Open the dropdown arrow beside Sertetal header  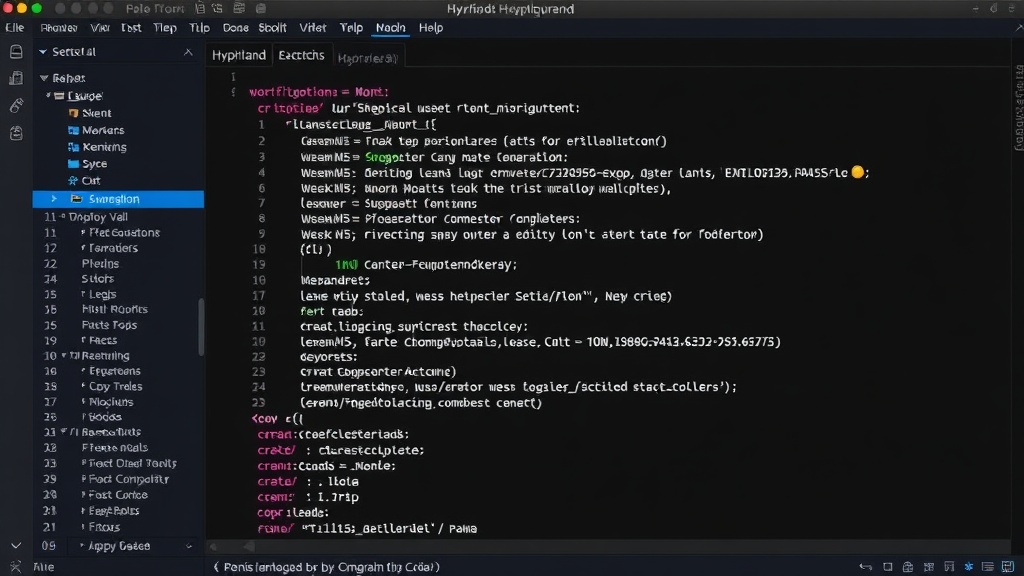point(42,52)
